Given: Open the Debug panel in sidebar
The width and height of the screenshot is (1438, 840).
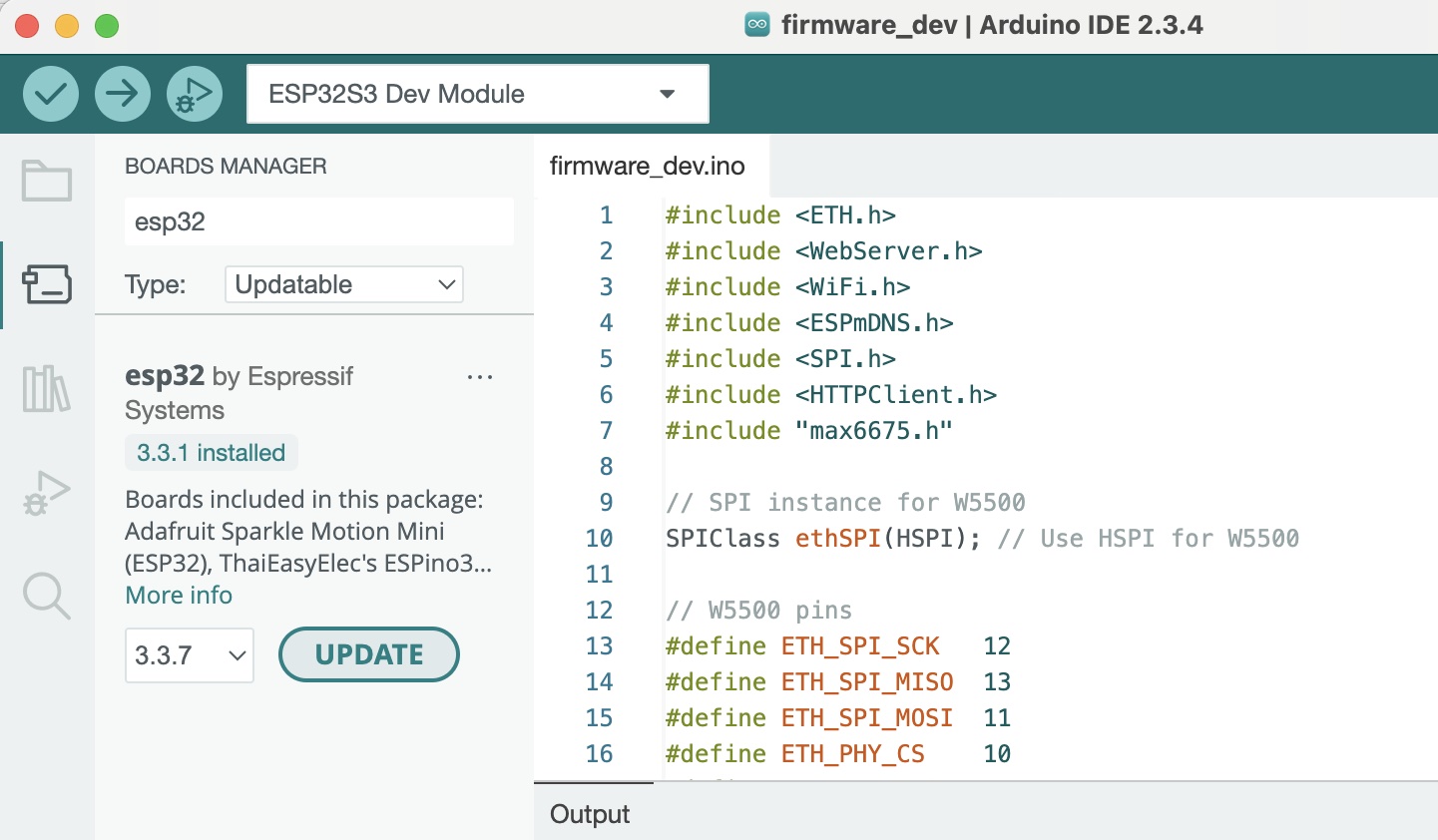Looking at the screenshot, I should coord(47,492).
